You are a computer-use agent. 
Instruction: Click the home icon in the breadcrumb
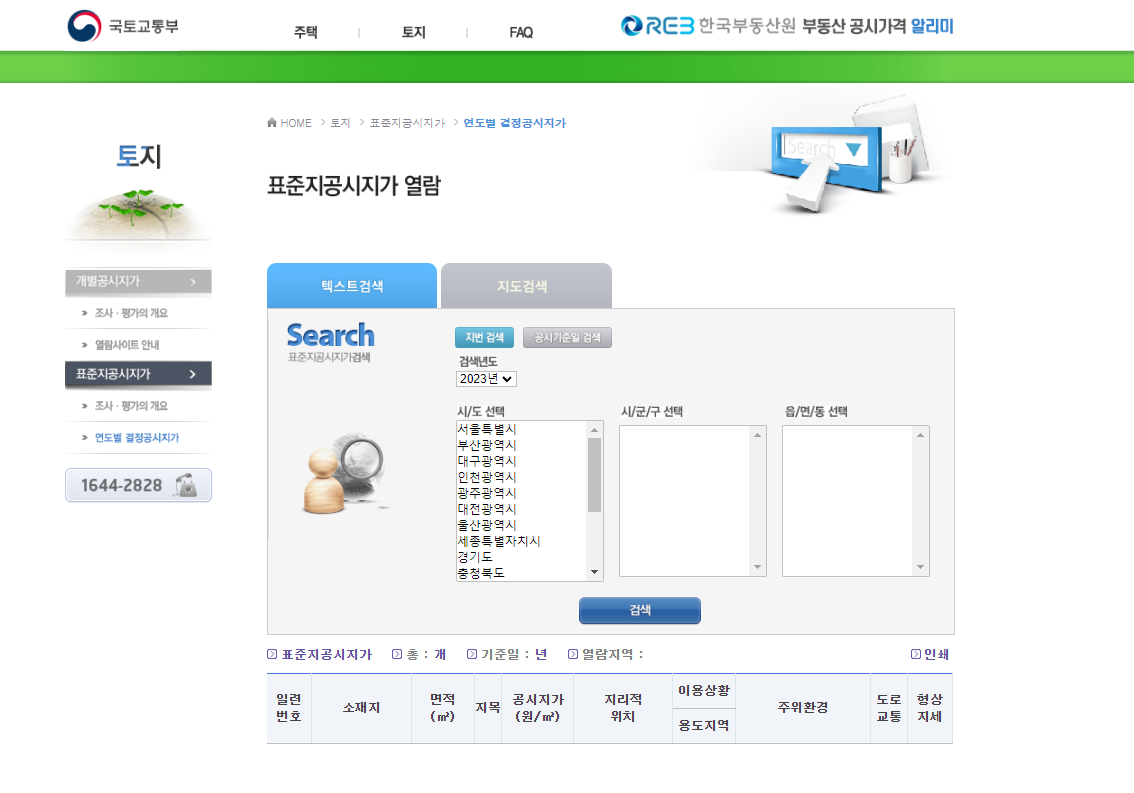tap(270, 122)
